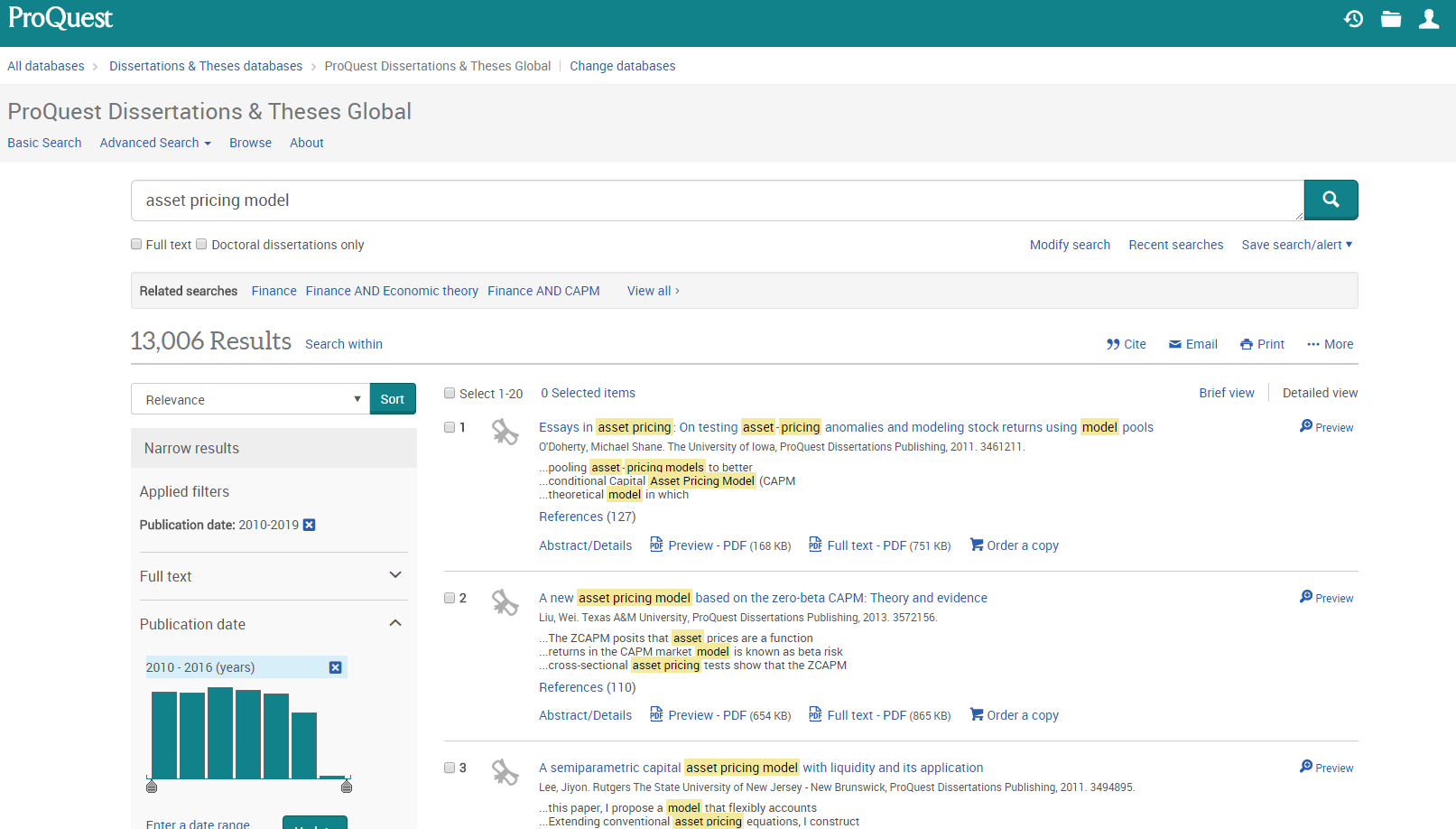Image resolution: width=1456 pixels, height=829 pixels.
Task: Click Change databases link
Action: [622, 66]
